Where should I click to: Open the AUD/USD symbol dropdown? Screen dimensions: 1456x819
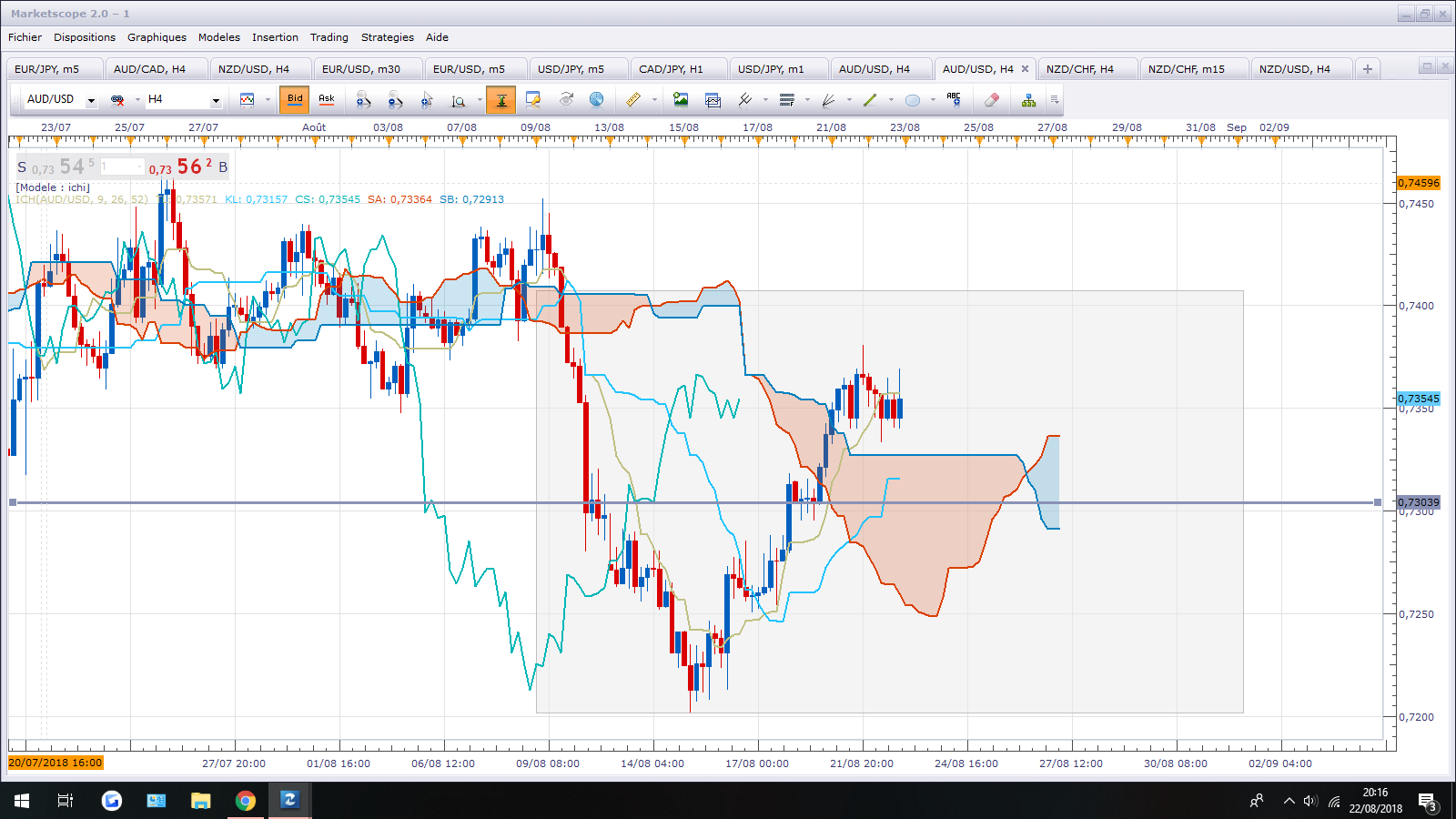click(91, 100)
